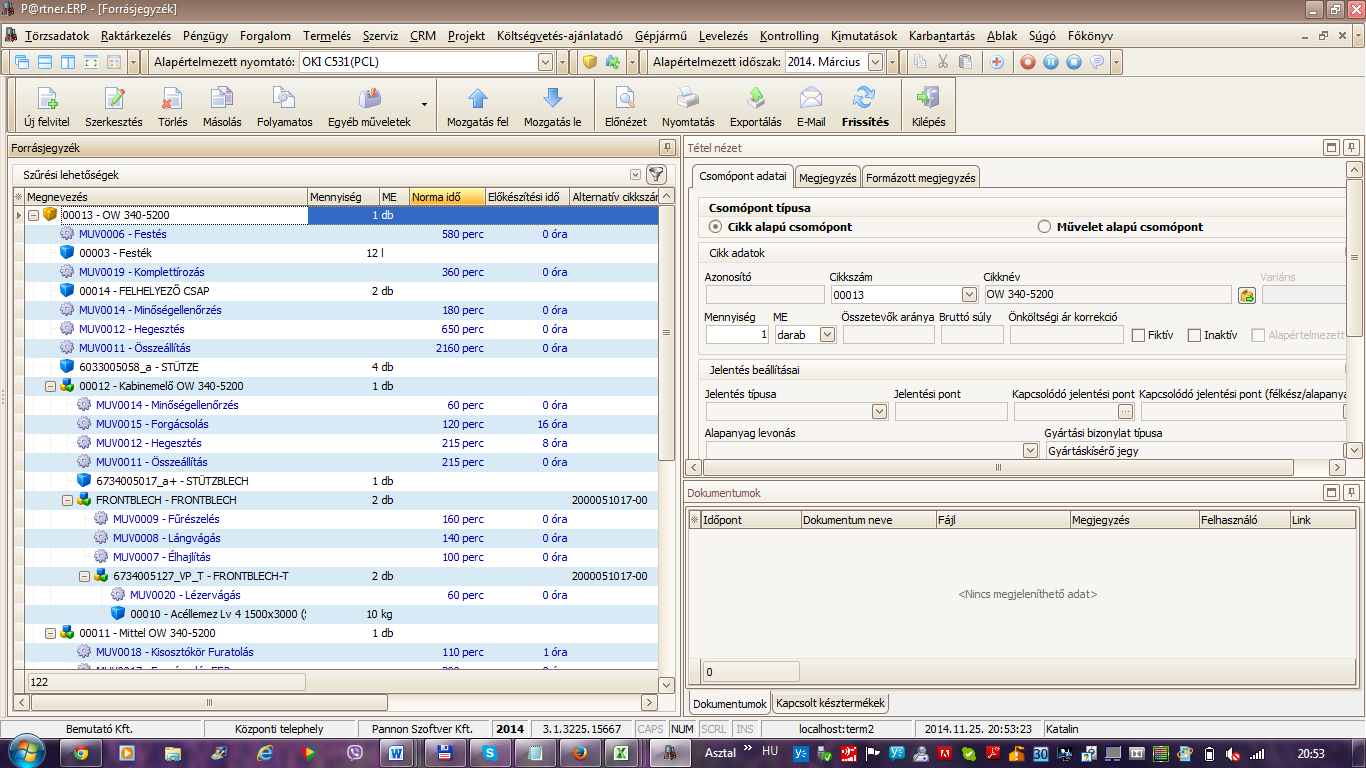
Task: Click the Előkészítési idő column header
Action: (x=527, y=197)
